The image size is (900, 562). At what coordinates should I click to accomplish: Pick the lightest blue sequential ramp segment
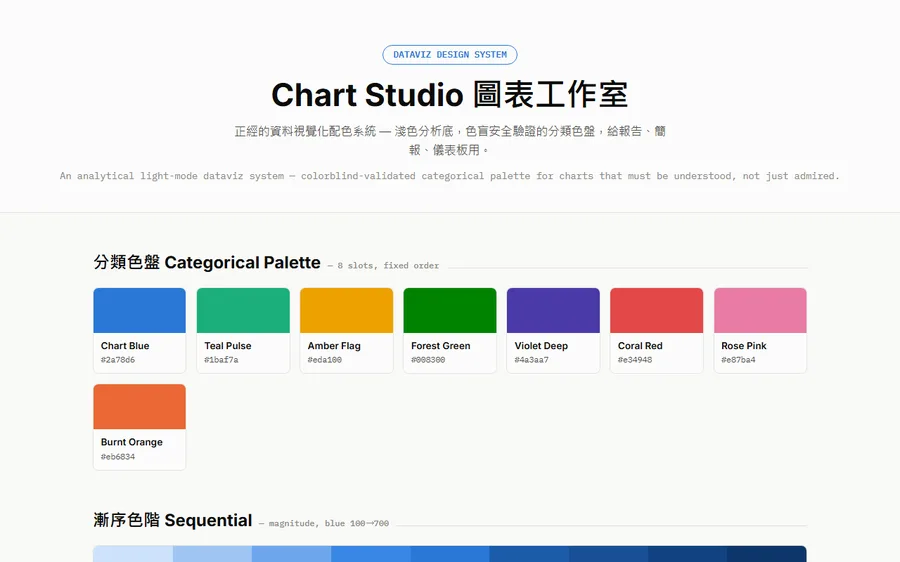pyautogui.click(x=133, y=554)
